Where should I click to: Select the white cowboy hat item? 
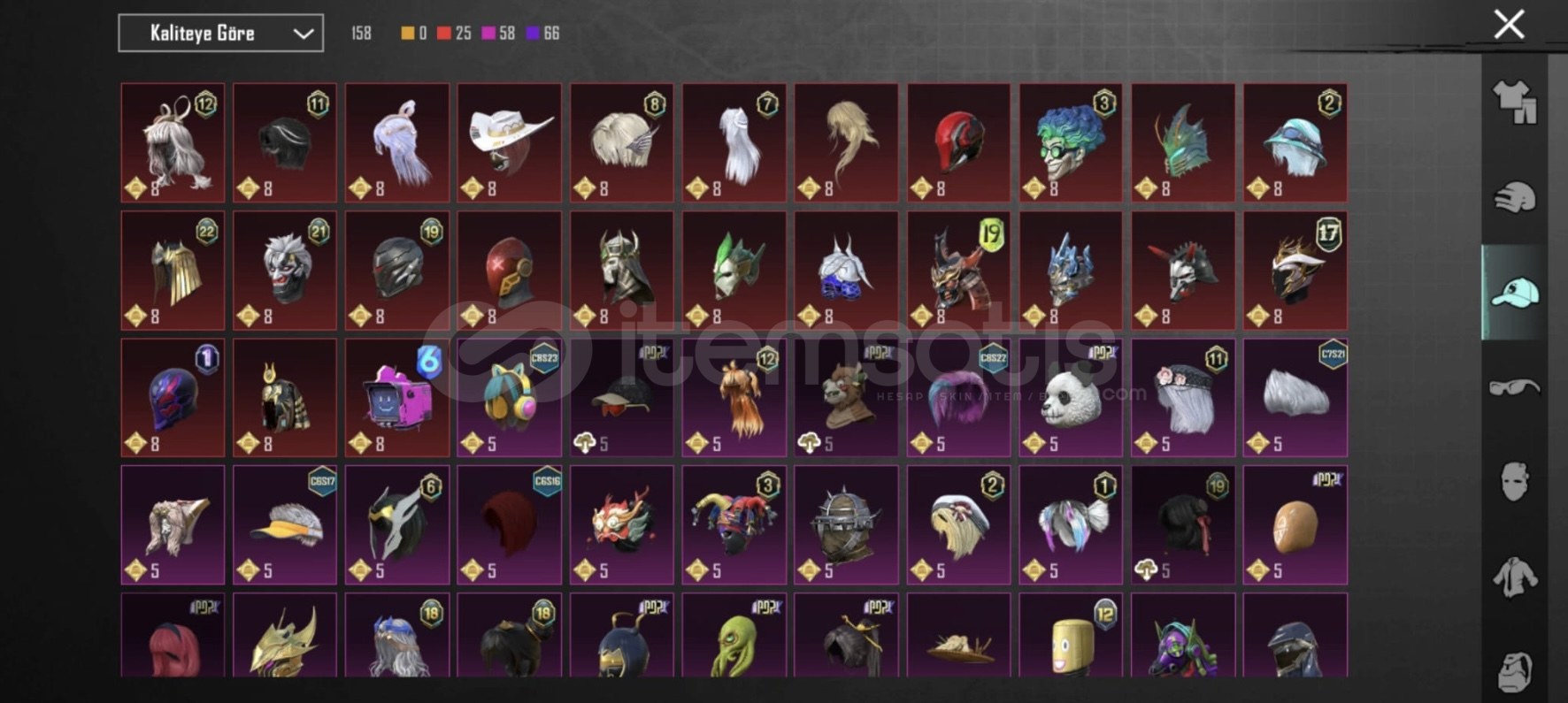pos(509,142)
